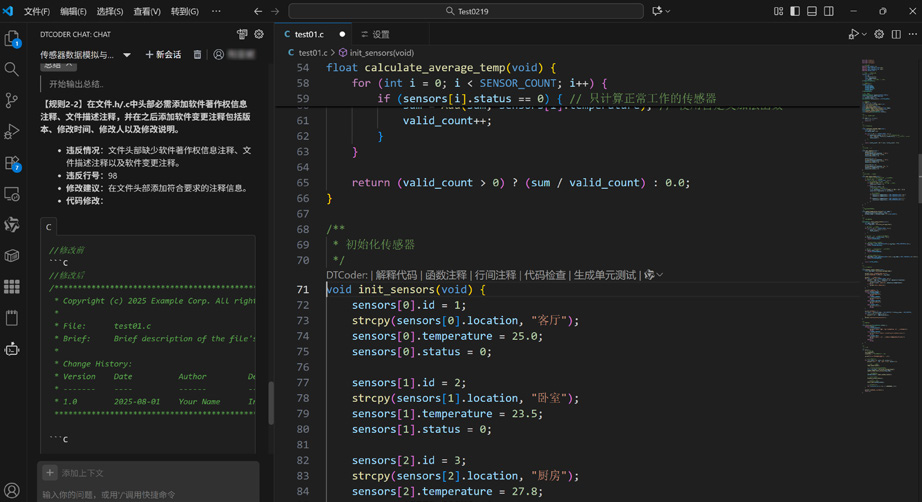Toggle the bottom panel visibility
The width and height of the screenshot is (922, 502).
point(812,11)
